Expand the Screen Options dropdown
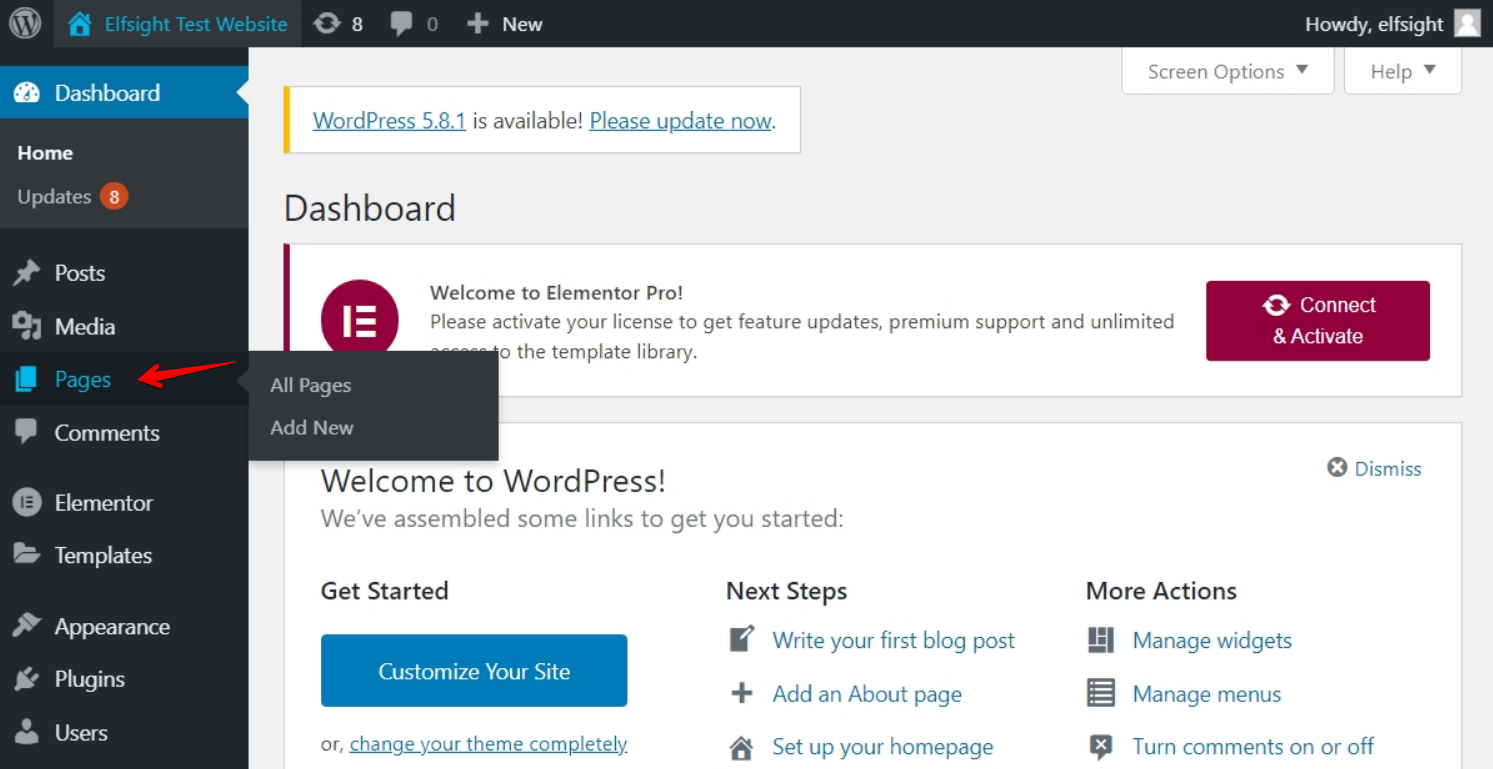The height and width of the screenshot is (769, 1493). 1227,71
